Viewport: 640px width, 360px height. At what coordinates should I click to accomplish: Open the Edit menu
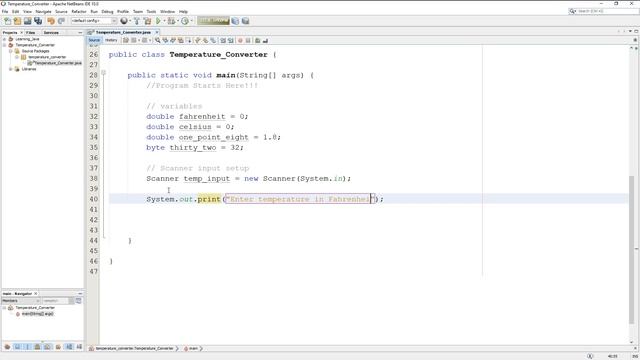coord(16,11)
